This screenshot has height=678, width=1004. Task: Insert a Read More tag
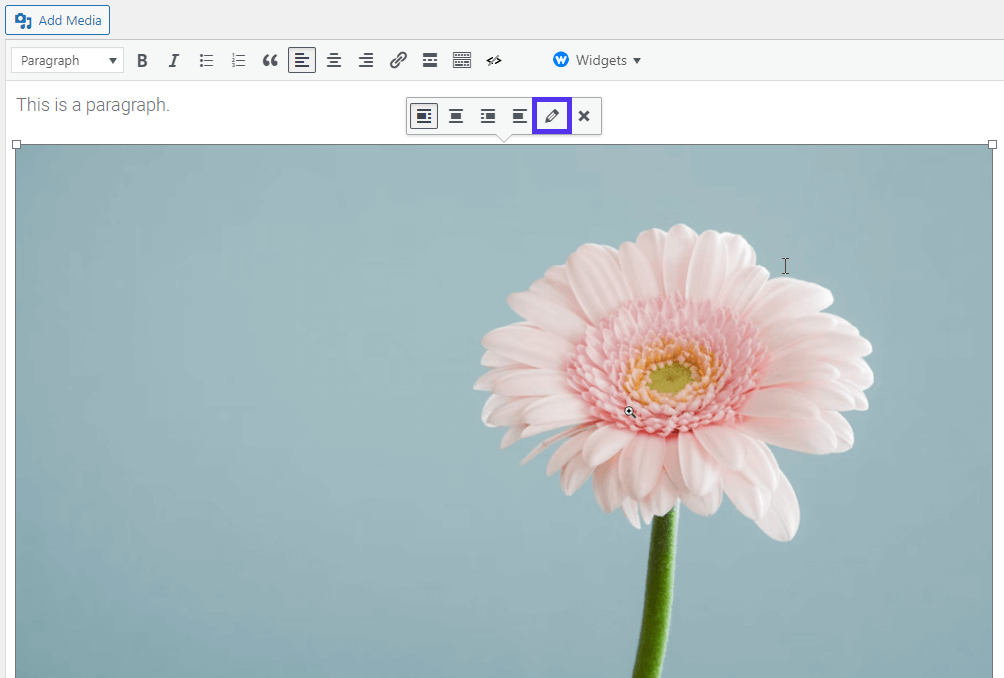tap(430, 60)
